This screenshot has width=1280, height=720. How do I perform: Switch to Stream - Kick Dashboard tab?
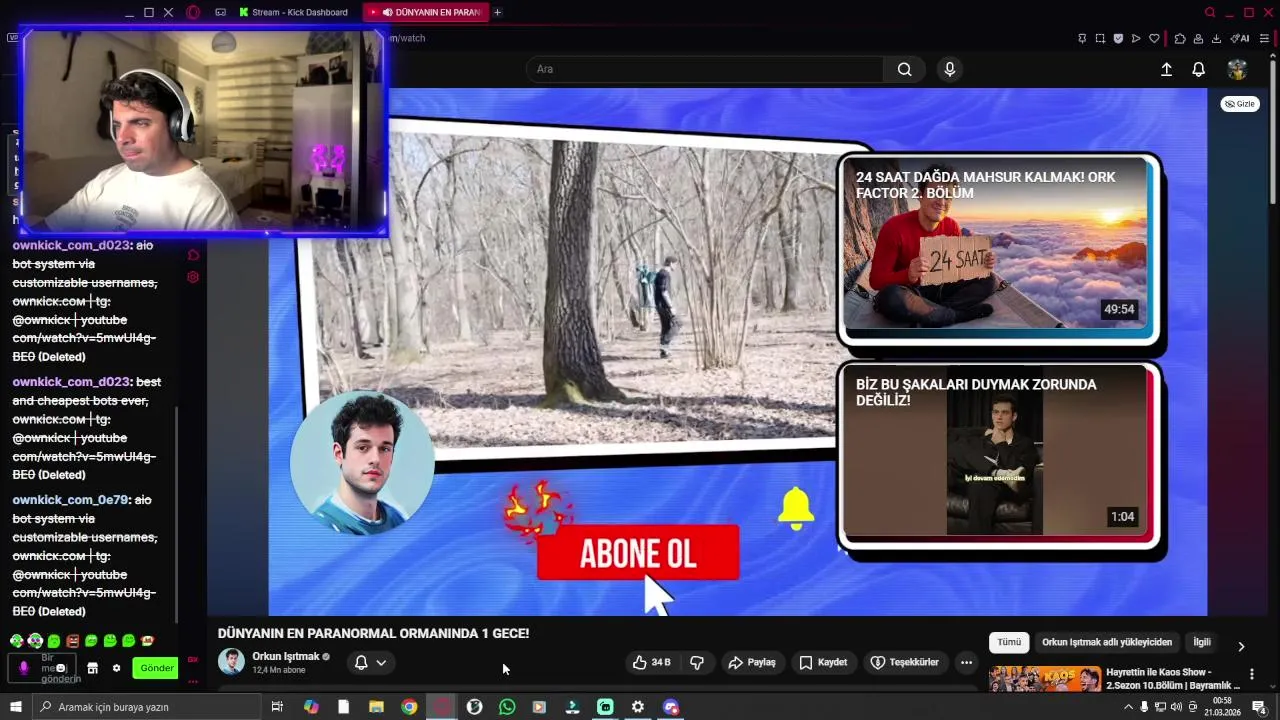[293, 12]
